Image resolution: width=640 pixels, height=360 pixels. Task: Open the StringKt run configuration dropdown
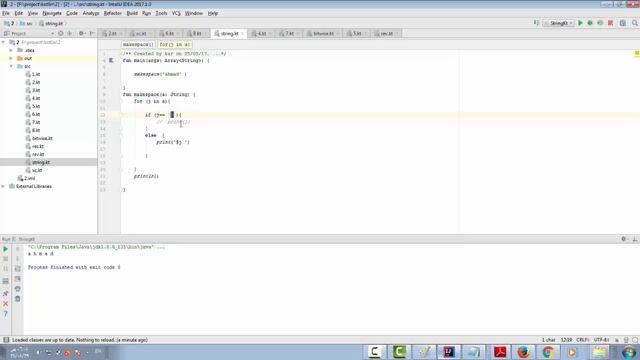click(558, 23)
